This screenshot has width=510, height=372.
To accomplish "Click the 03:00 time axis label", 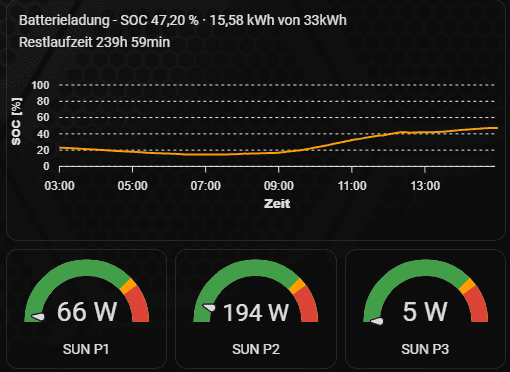I will [x=59, y=186].
